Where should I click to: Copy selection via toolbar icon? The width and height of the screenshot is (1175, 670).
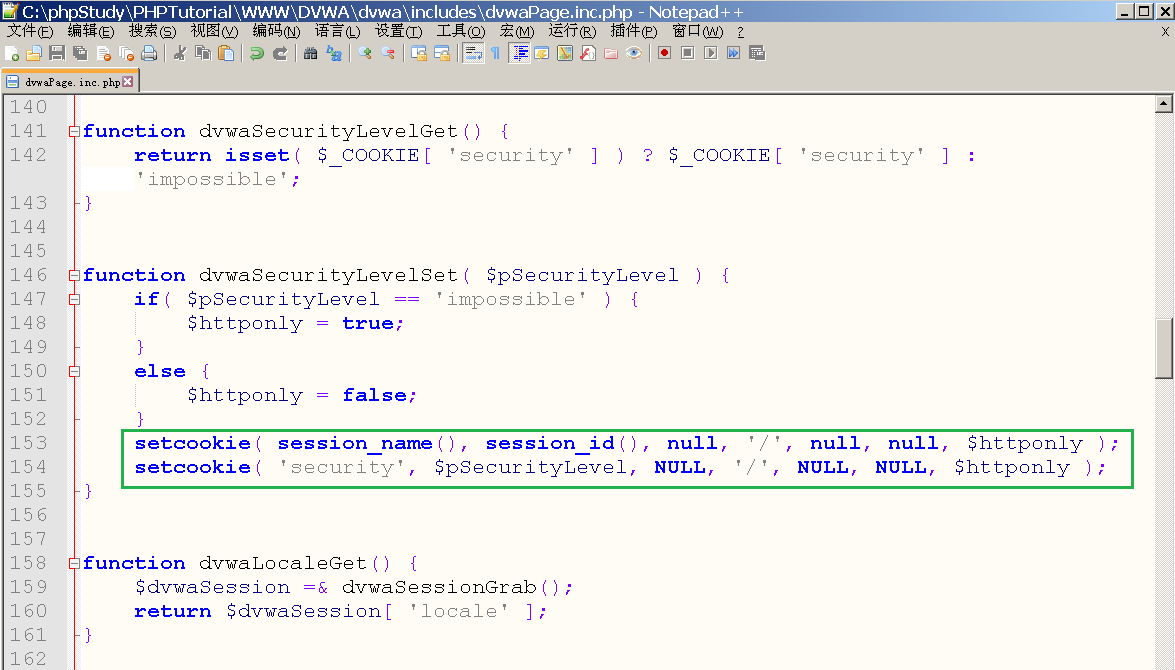click(203, 53)
